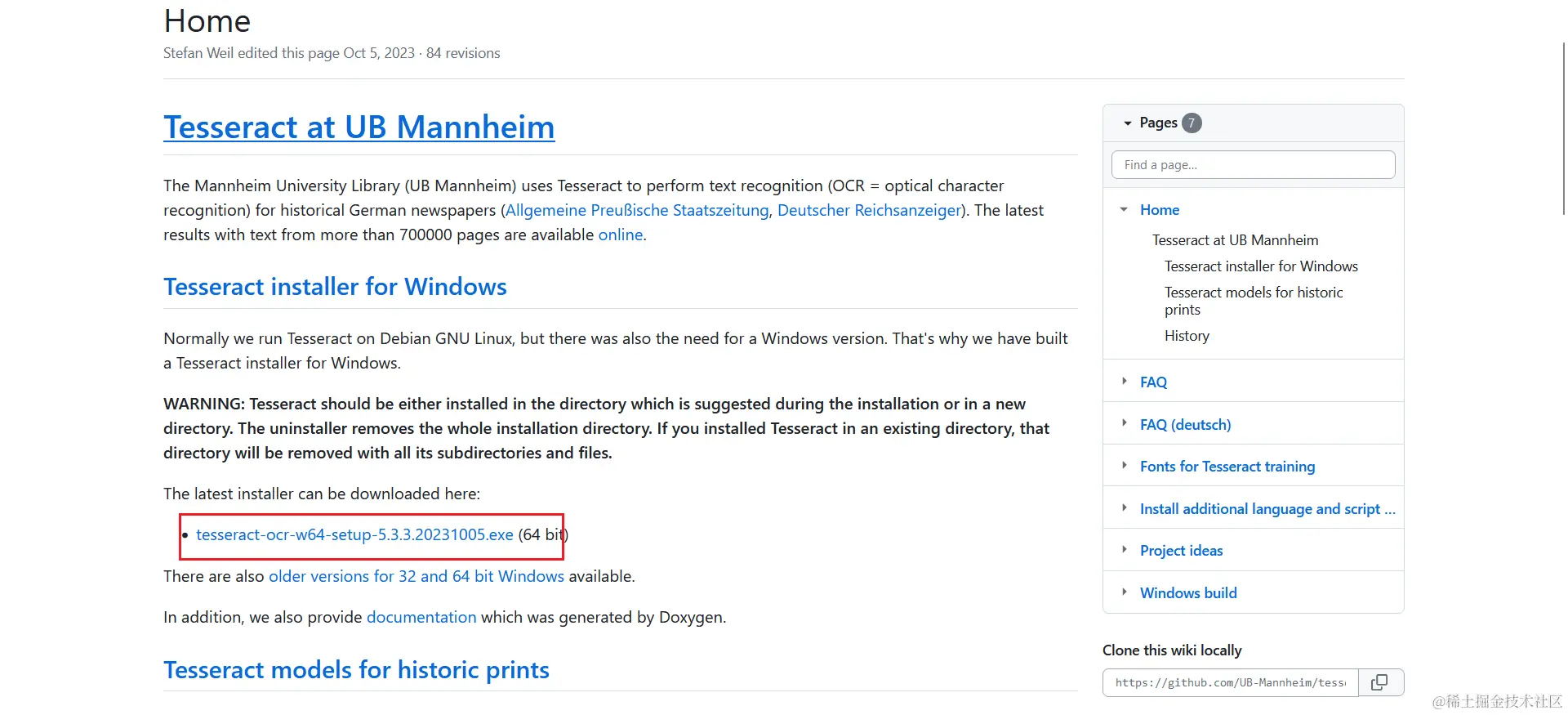
Task: Expand the Windows build entry
Action: [x=1124, y=592]
